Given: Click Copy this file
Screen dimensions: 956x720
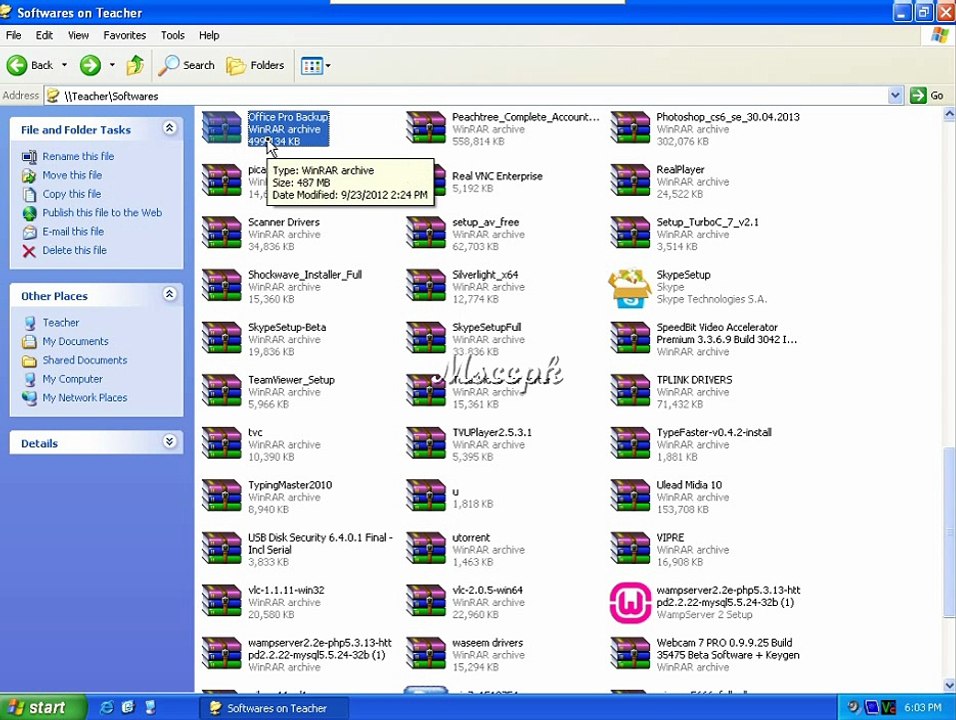Looking at the screenshot, I should click(x=71, y=194).
